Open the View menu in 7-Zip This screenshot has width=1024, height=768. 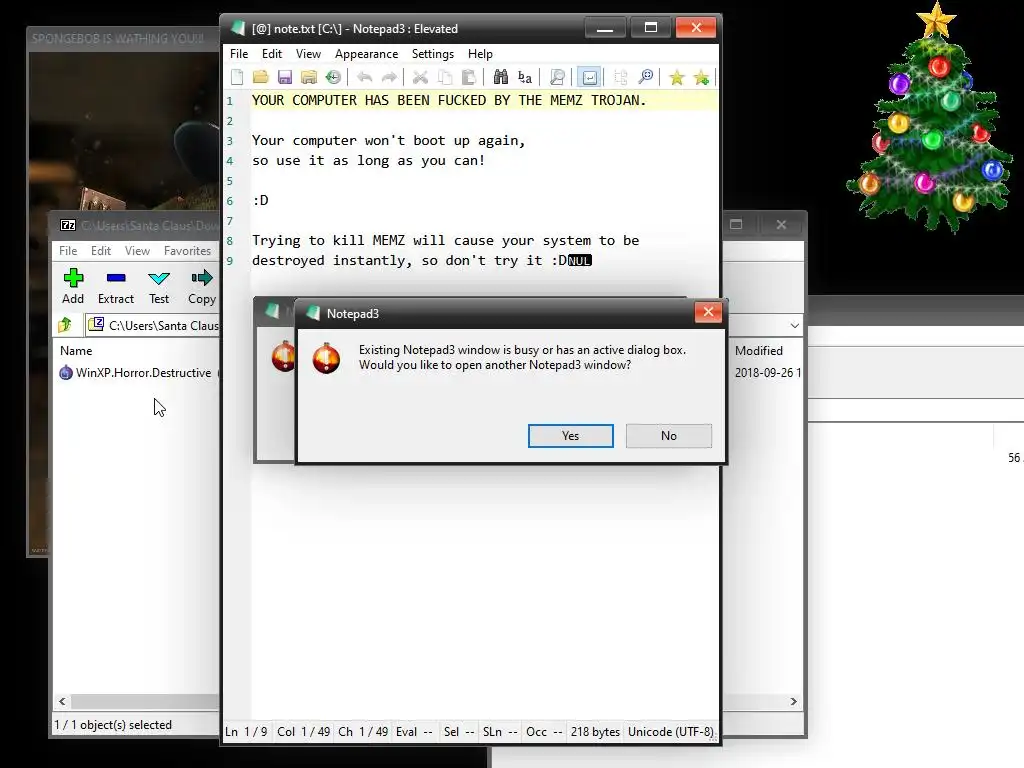point(137,251)
